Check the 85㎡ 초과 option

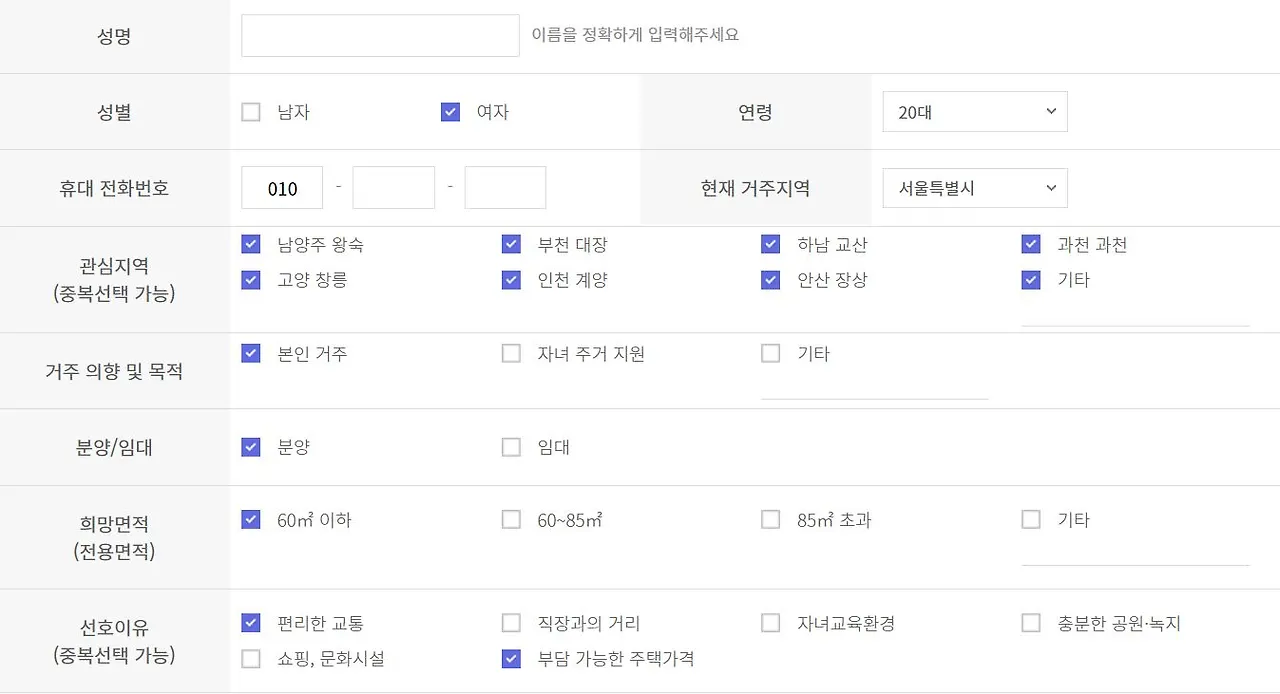click(x=770, y=519)
